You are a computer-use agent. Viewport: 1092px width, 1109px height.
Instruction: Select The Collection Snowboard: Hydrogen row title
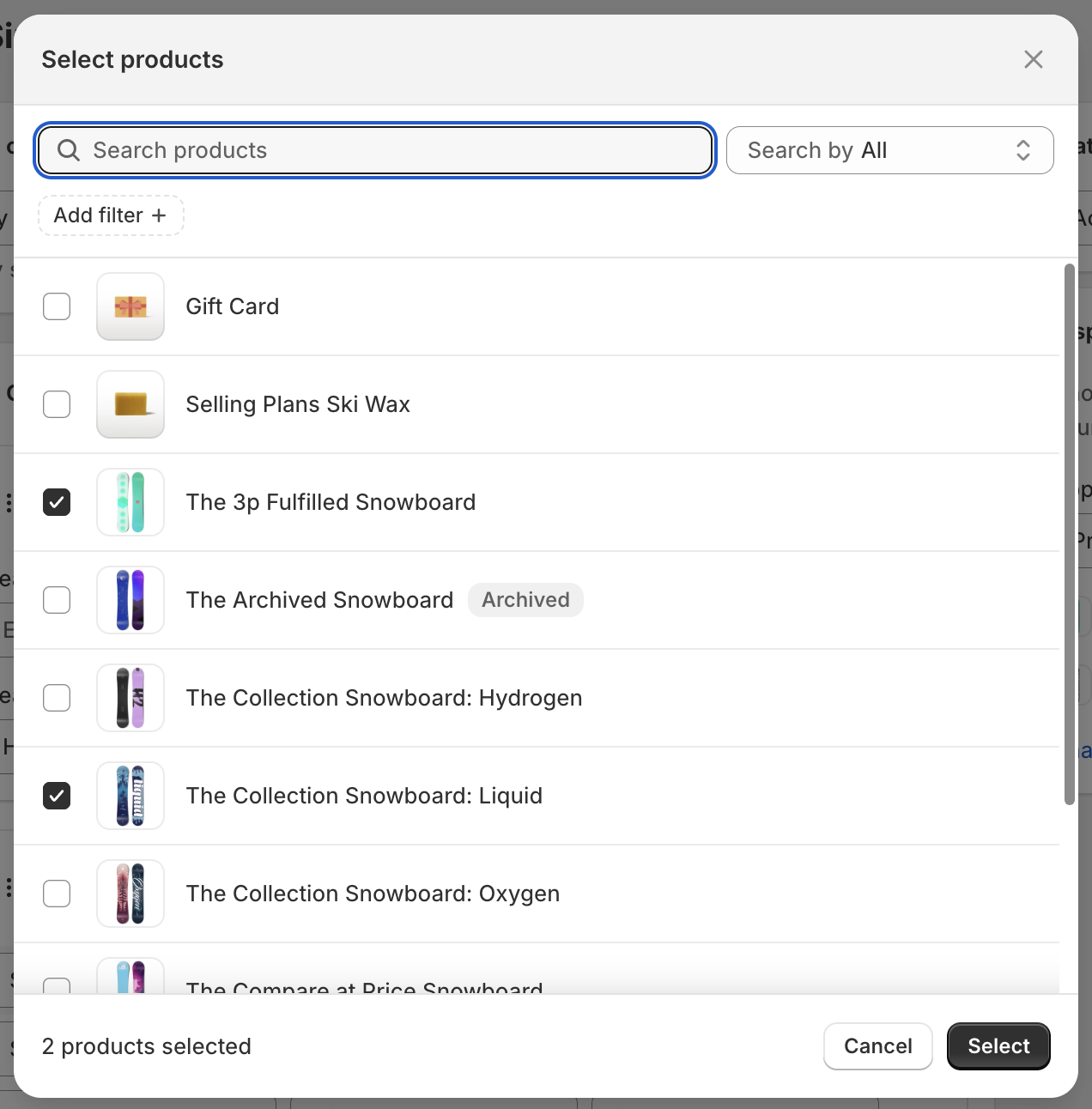pos(384,698)
